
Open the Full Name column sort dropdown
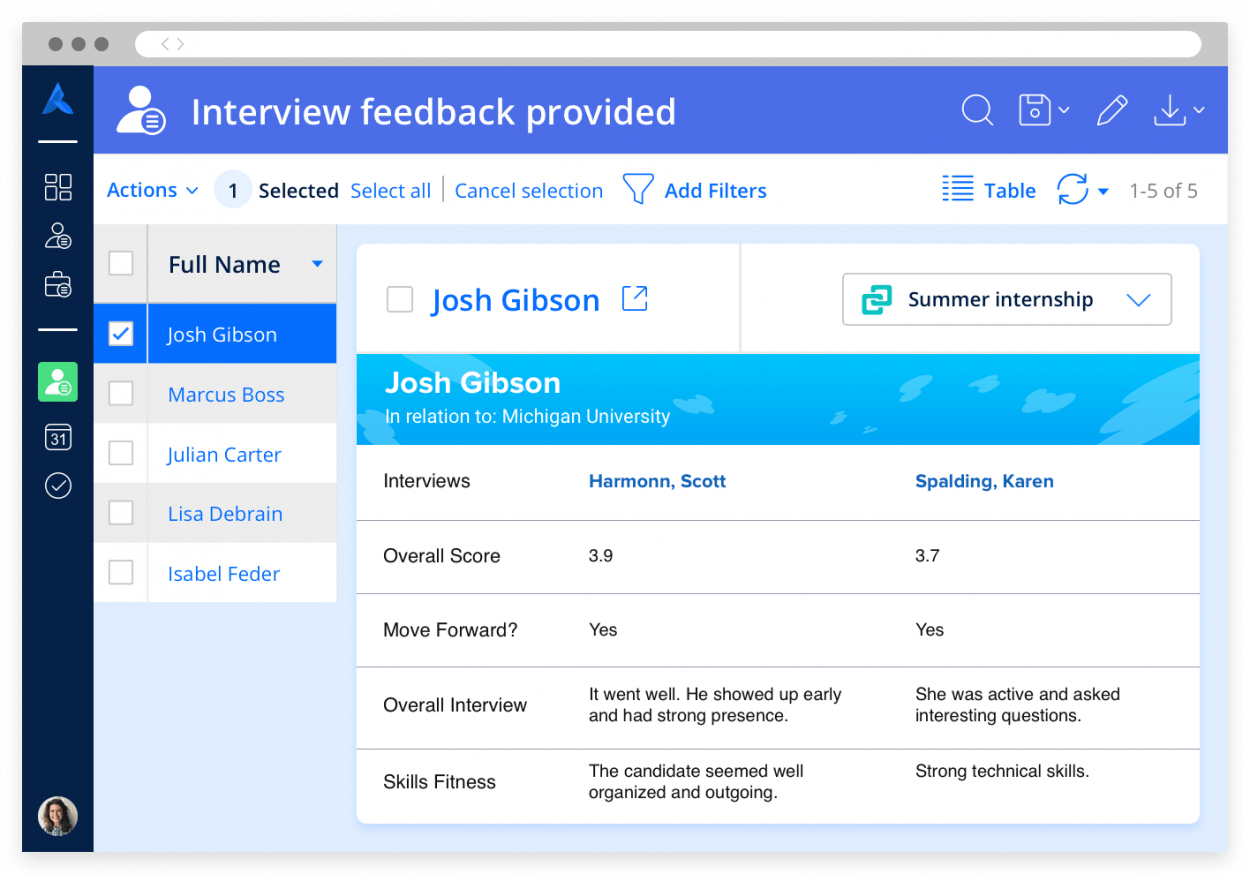pyautogui.click(x=318, y=264)
